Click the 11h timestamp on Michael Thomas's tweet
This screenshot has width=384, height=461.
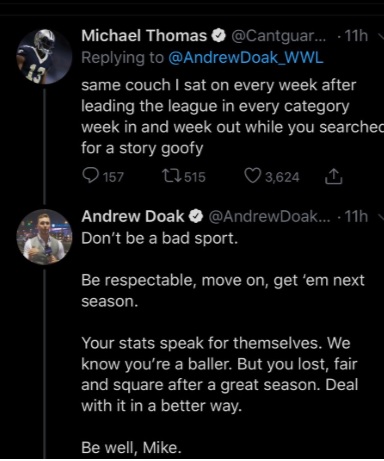(356, 36)
